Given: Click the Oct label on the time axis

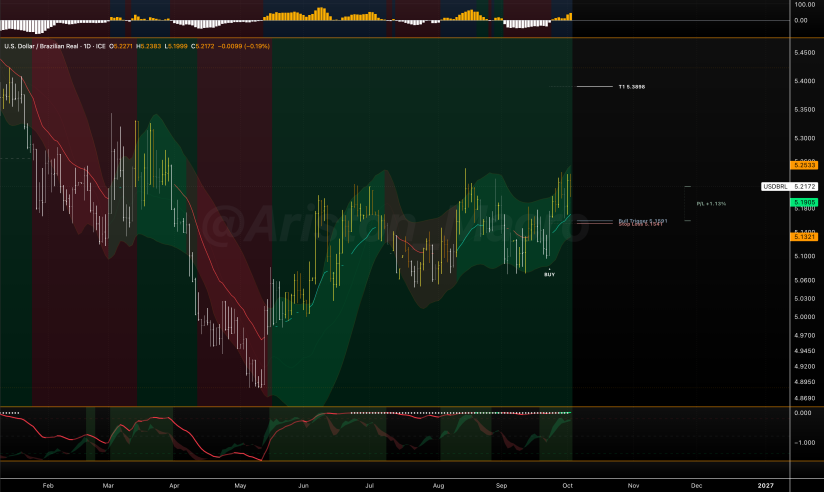Looking at the screenshot, I should point(568,486).
